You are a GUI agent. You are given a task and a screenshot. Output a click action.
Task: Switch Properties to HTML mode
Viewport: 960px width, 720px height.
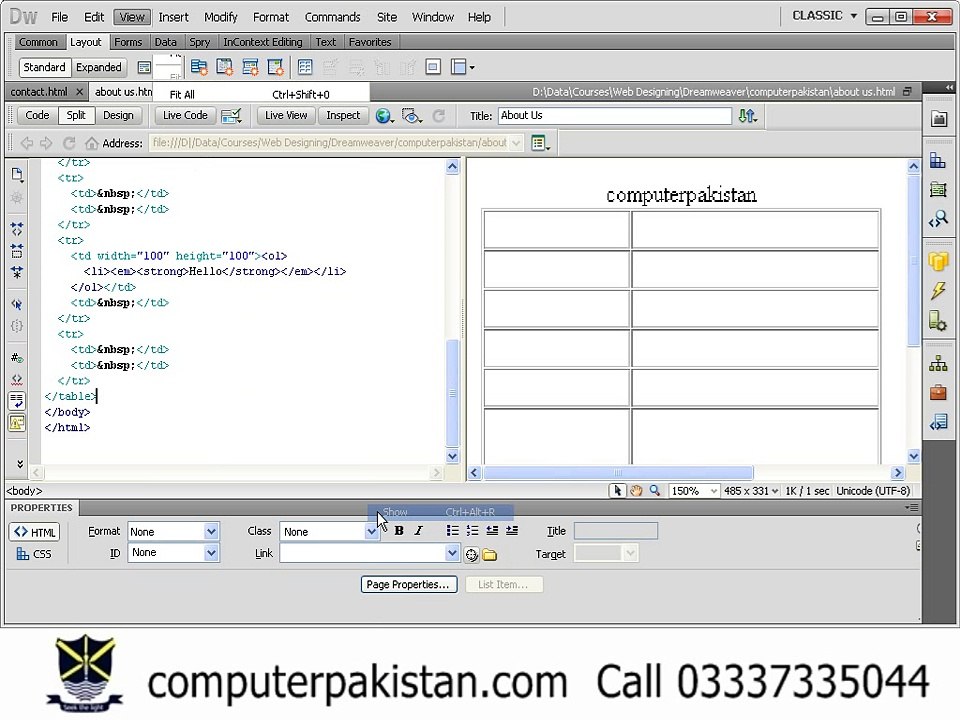34,532
